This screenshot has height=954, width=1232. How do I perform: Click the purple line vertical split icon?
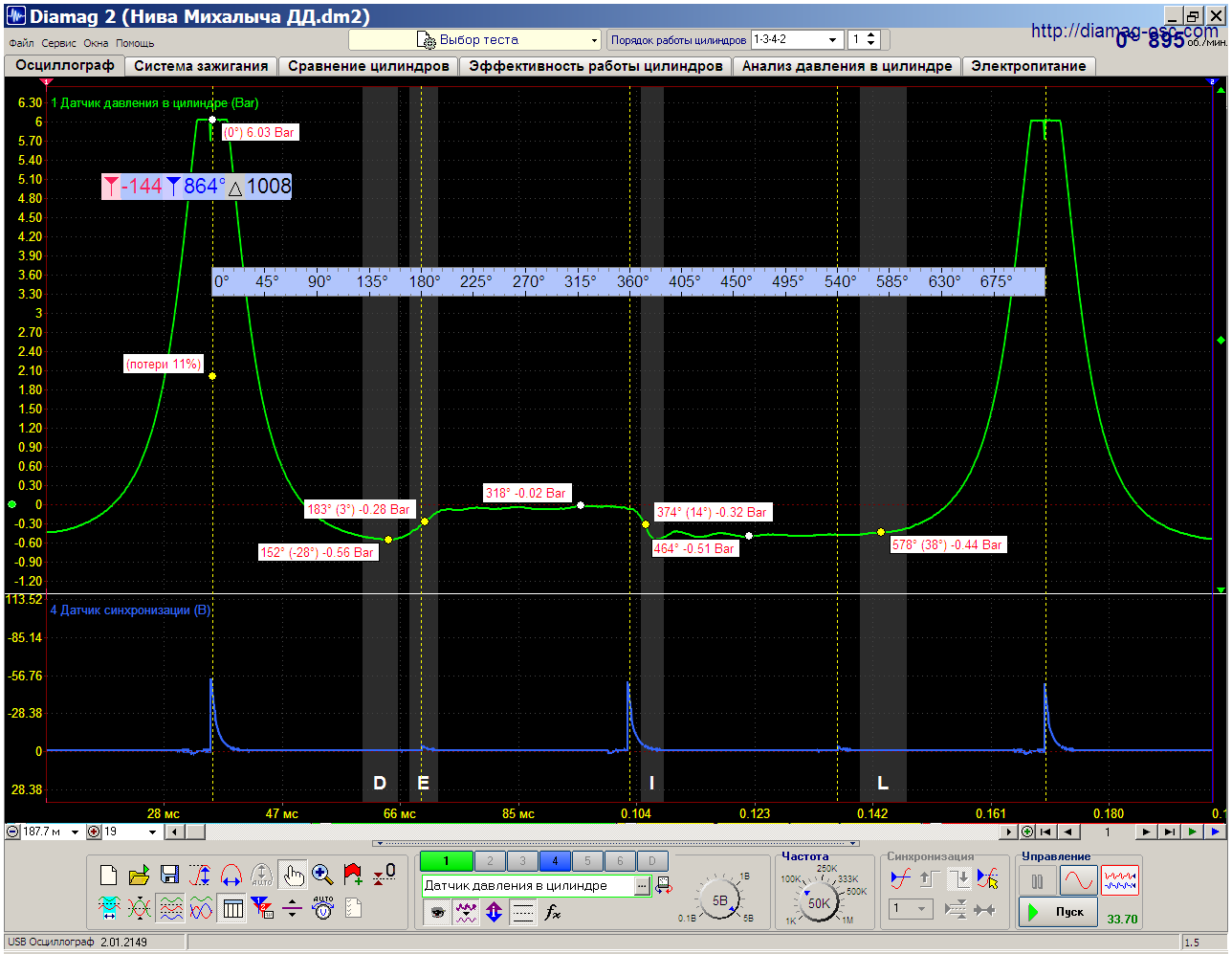[x=292, y=907]
